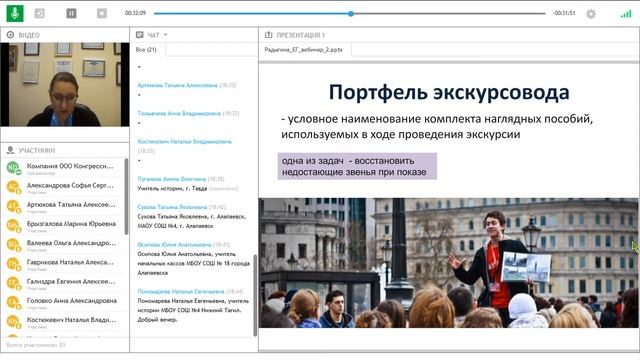Click elapsed time 00:32:09
The height and width of the screenshot is (360, 640).
pos(135,13)
